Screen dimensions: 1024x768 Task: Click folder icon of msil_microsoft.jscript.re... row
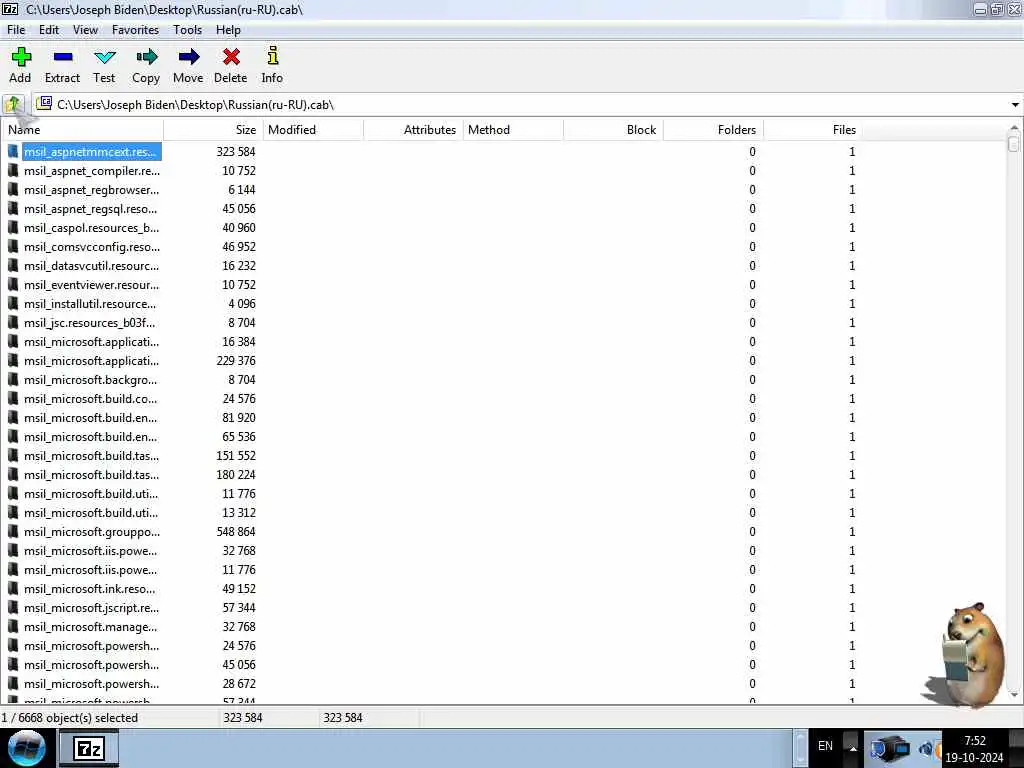(13, 608)
